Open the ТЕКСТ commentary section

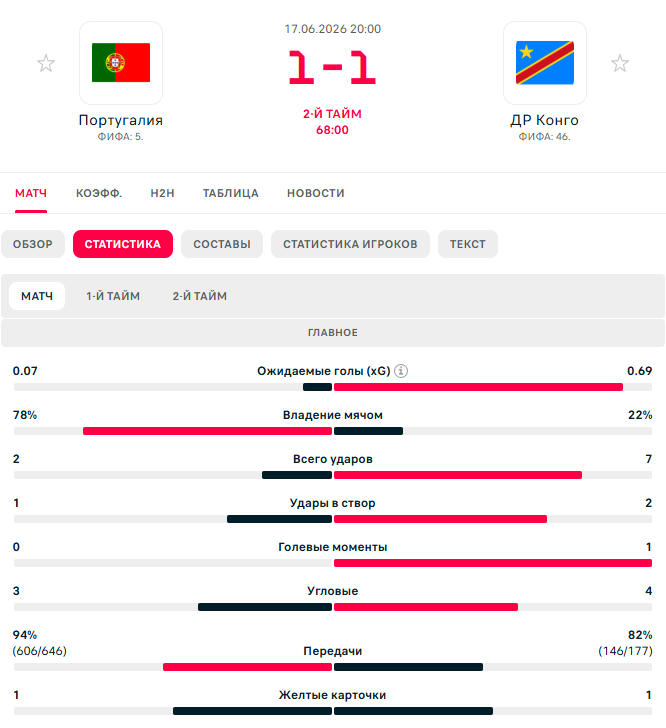click(x=468, y=244)
